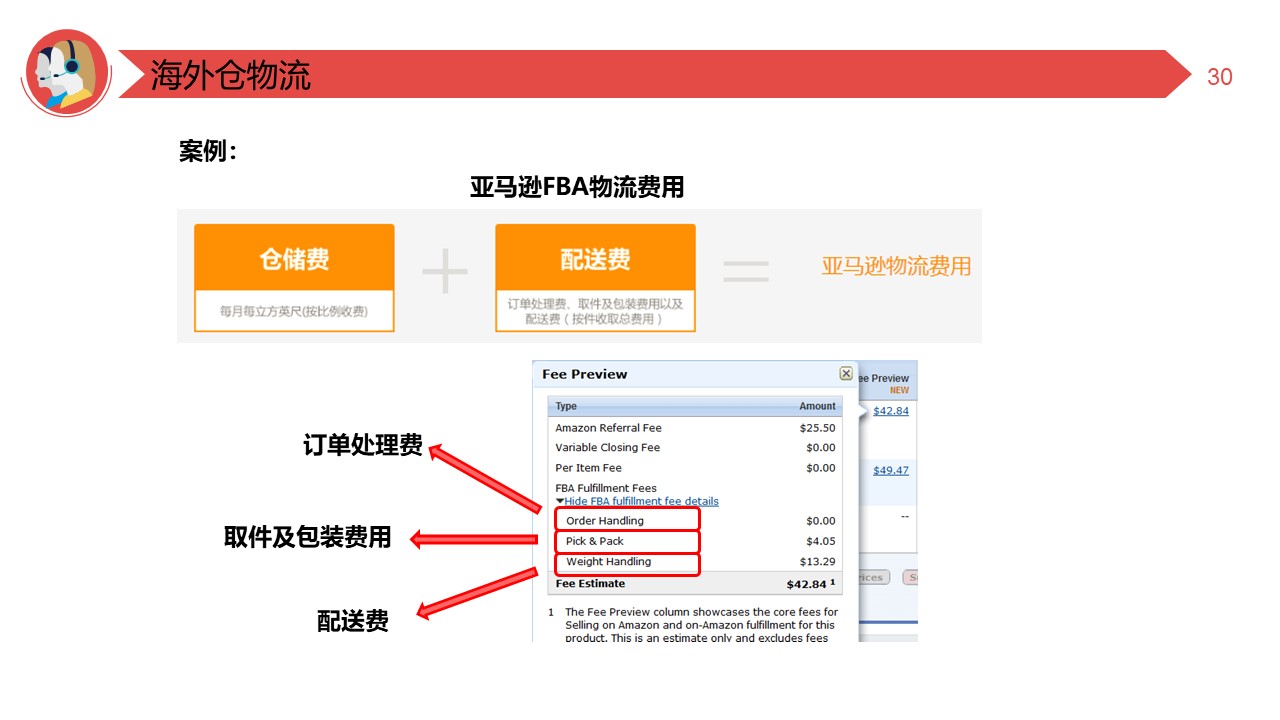This screenshot has height=720, width=1280.
Task: Click the $0.00 amount for Order Handling
Action: (821, 521)
